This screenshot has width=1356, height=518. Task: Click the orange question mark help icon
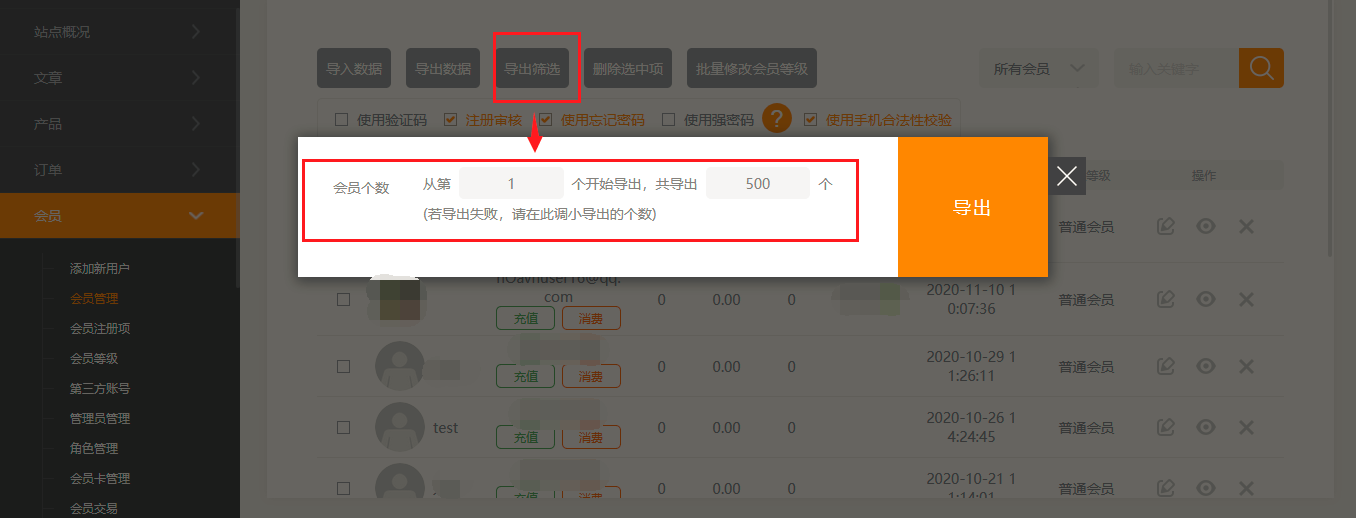pos(777,119)
